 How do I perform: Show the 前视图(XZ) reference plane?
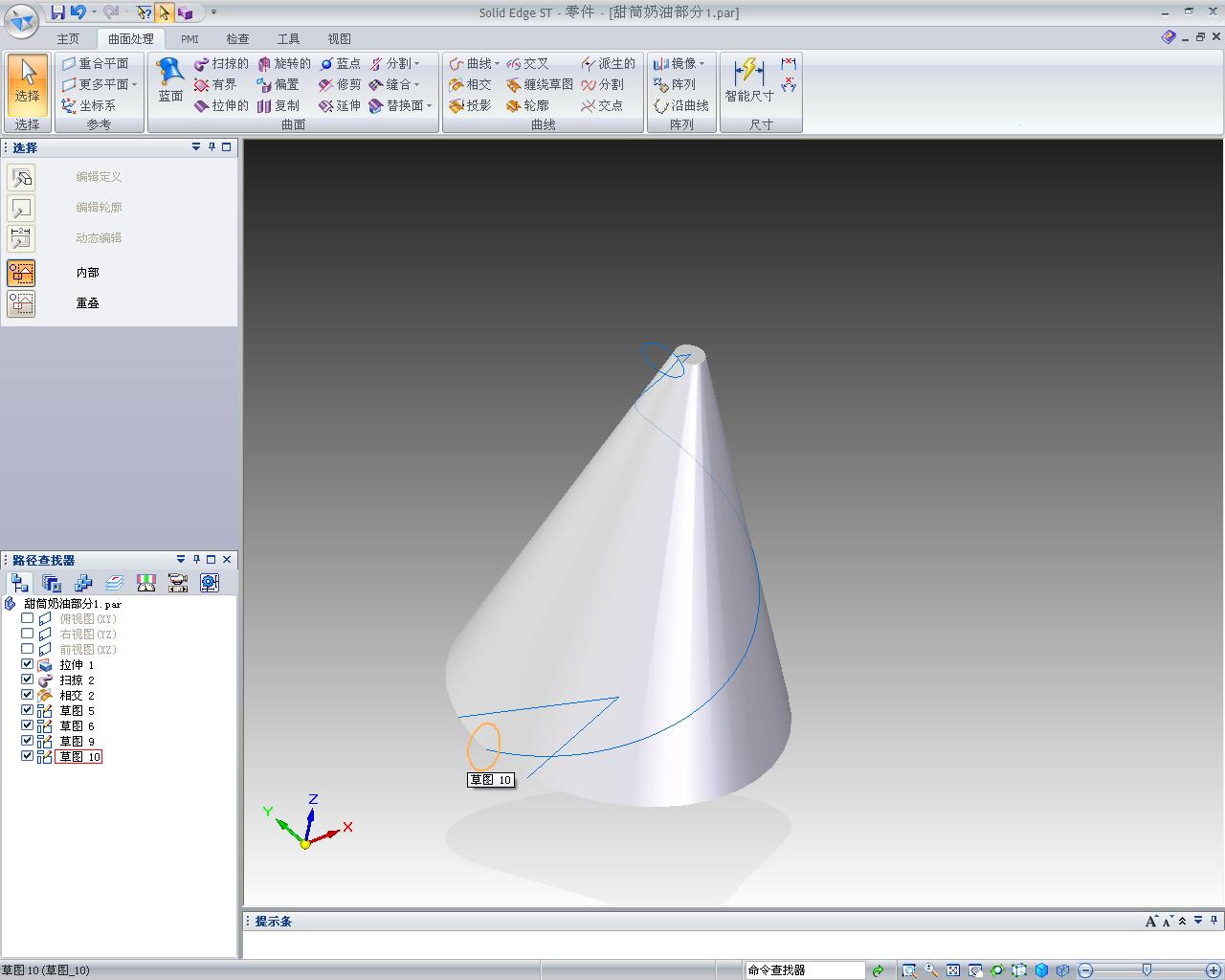(27, 649)
